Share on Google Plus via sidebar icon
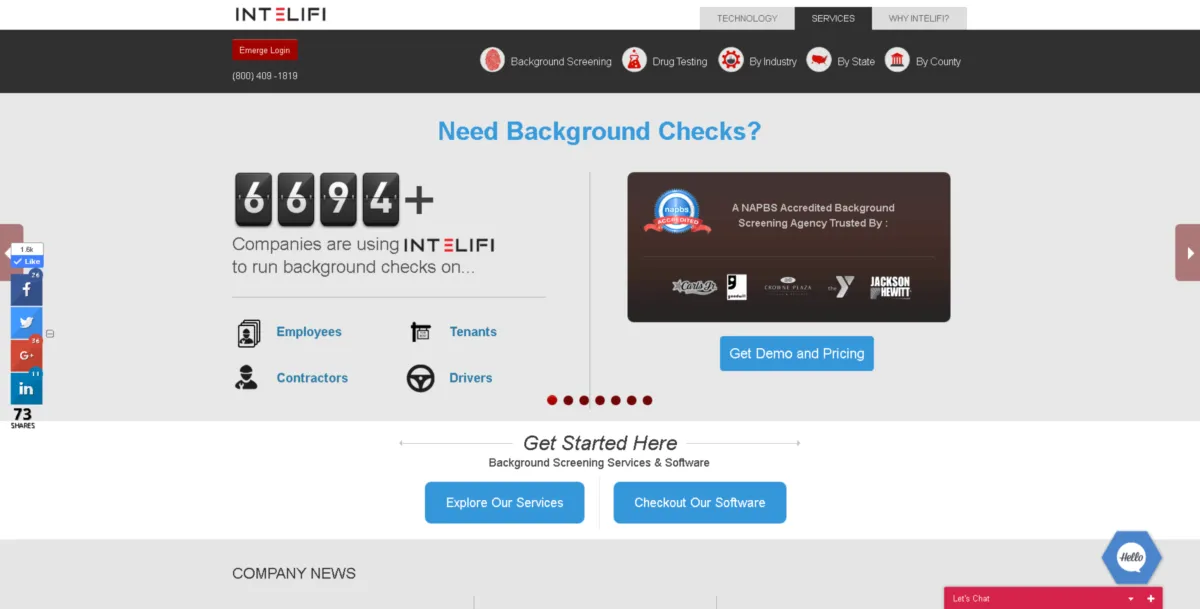Image resolution: width=1200 pixels, height=609 pixels. tap(26, 356)
